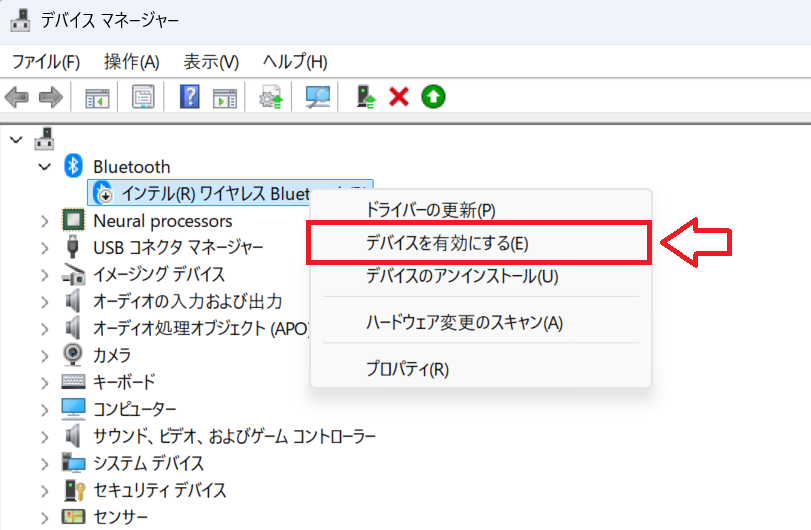The width and height of the screenshot is (811, 530).
Task: Choose ドライバーの更新(P) from context menu
Action: point(480,210)
